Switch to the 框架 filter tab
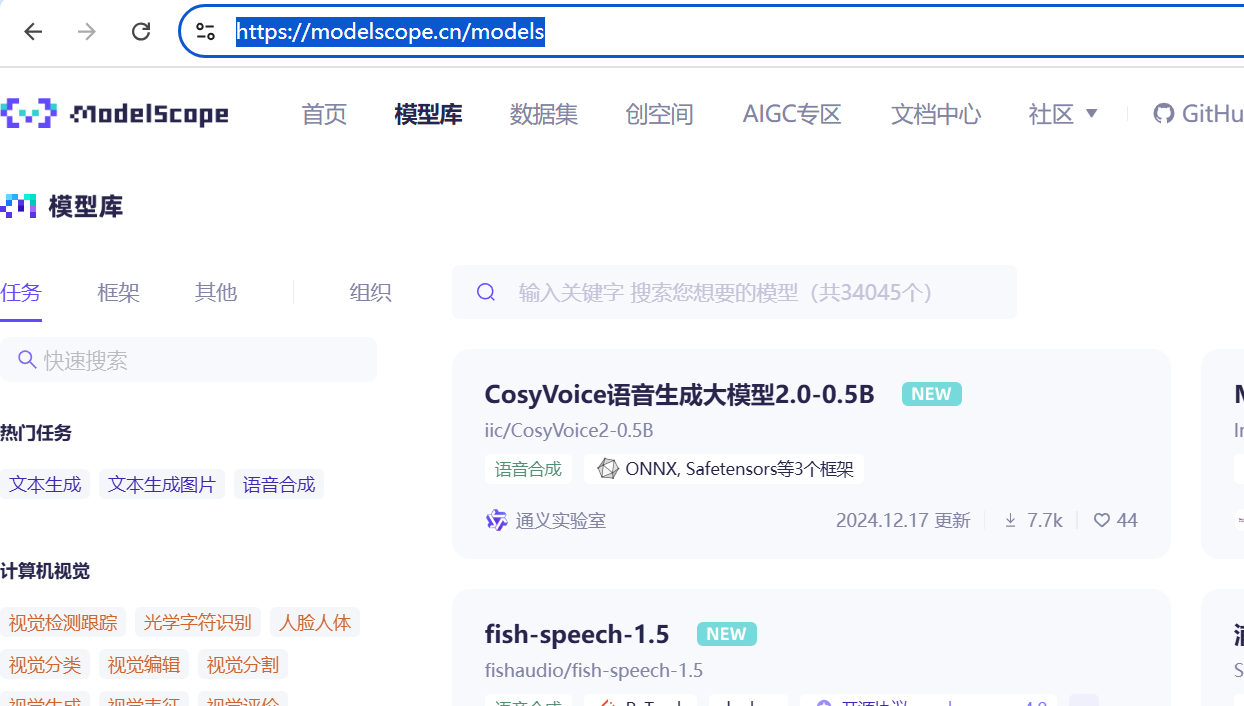Screen dimensions: 1244x706 click(x=118, y=292)
